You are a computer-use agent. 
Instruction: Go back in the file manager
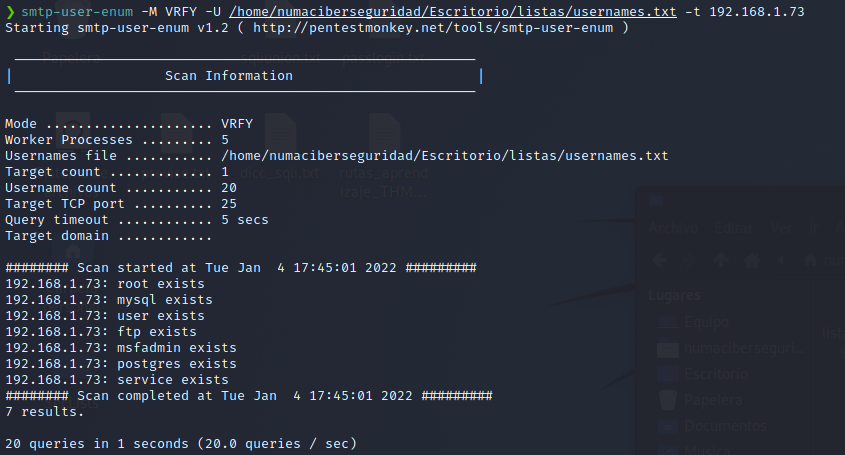(x=659, y=260)
